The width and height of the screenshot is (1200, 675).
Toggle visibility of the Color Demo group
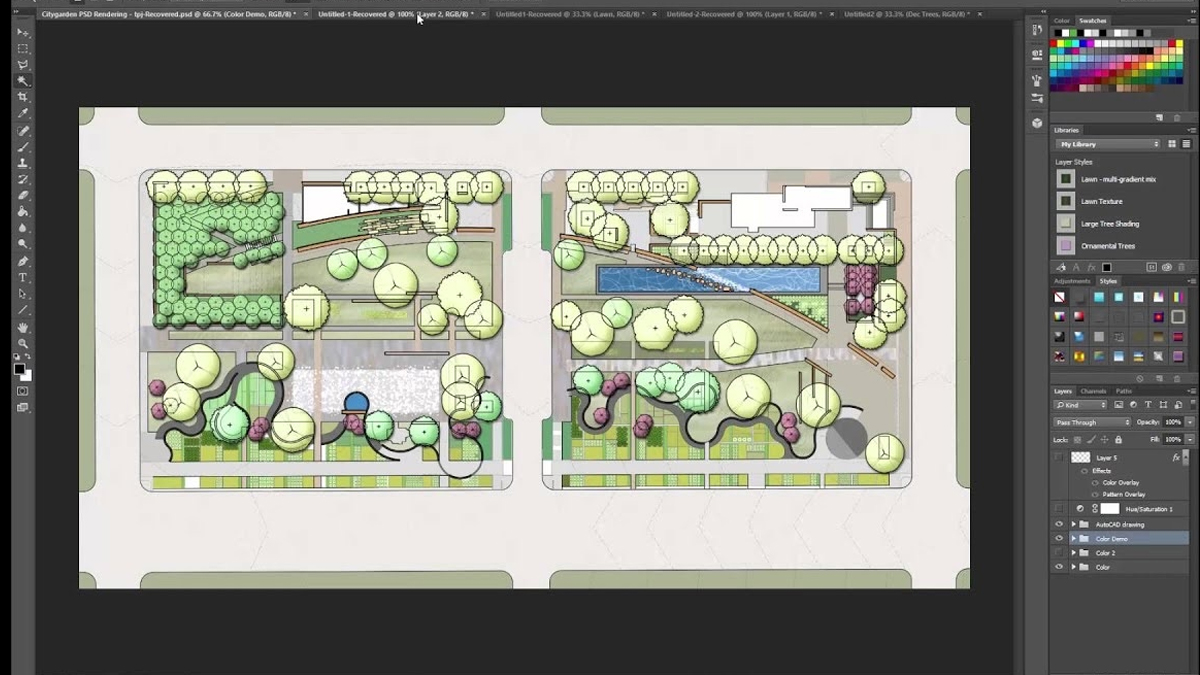(1059, 538)
